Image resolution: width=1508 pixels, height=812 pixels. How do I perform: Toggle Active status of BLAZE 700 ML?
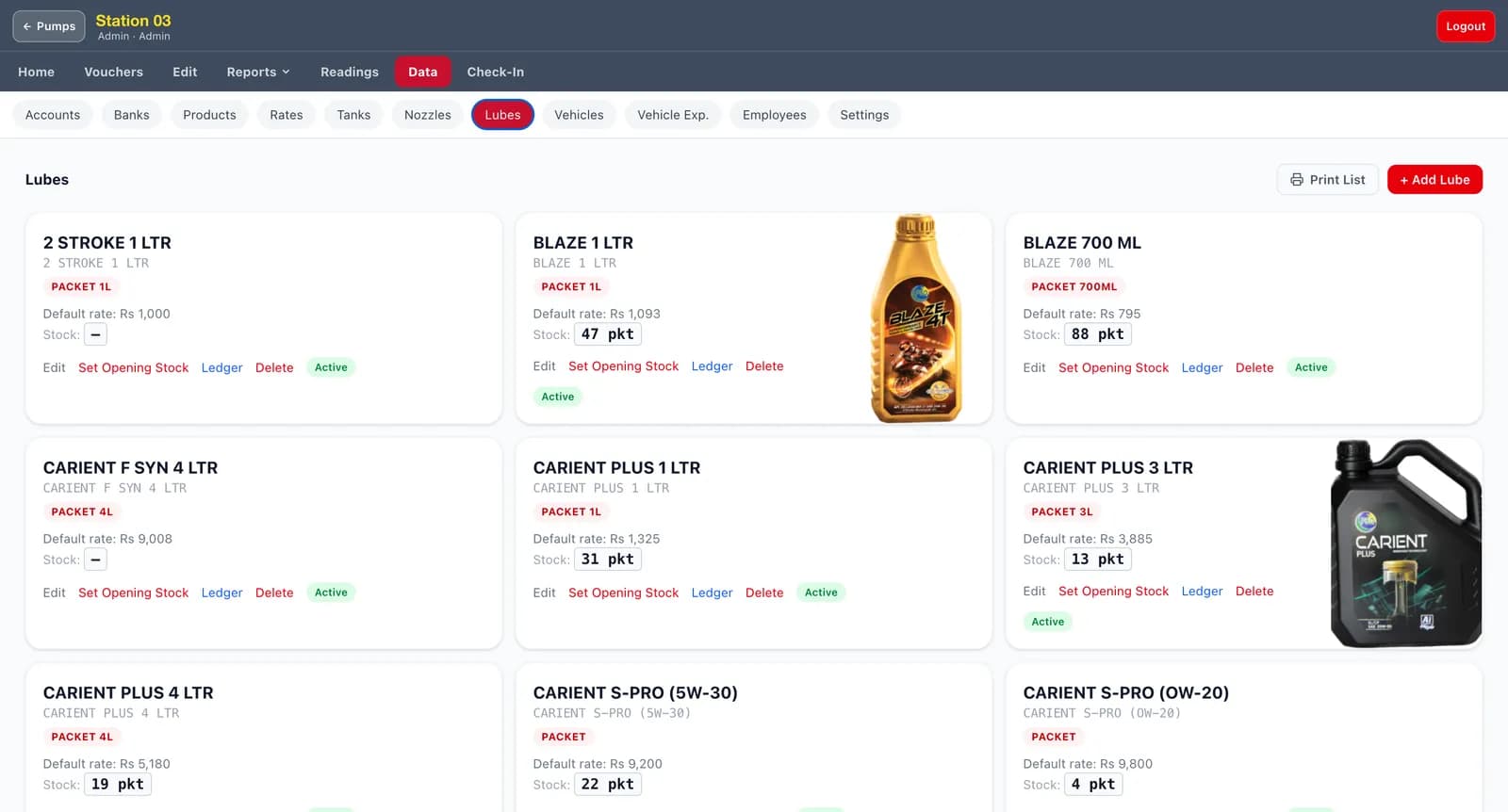click(1311, 367)
